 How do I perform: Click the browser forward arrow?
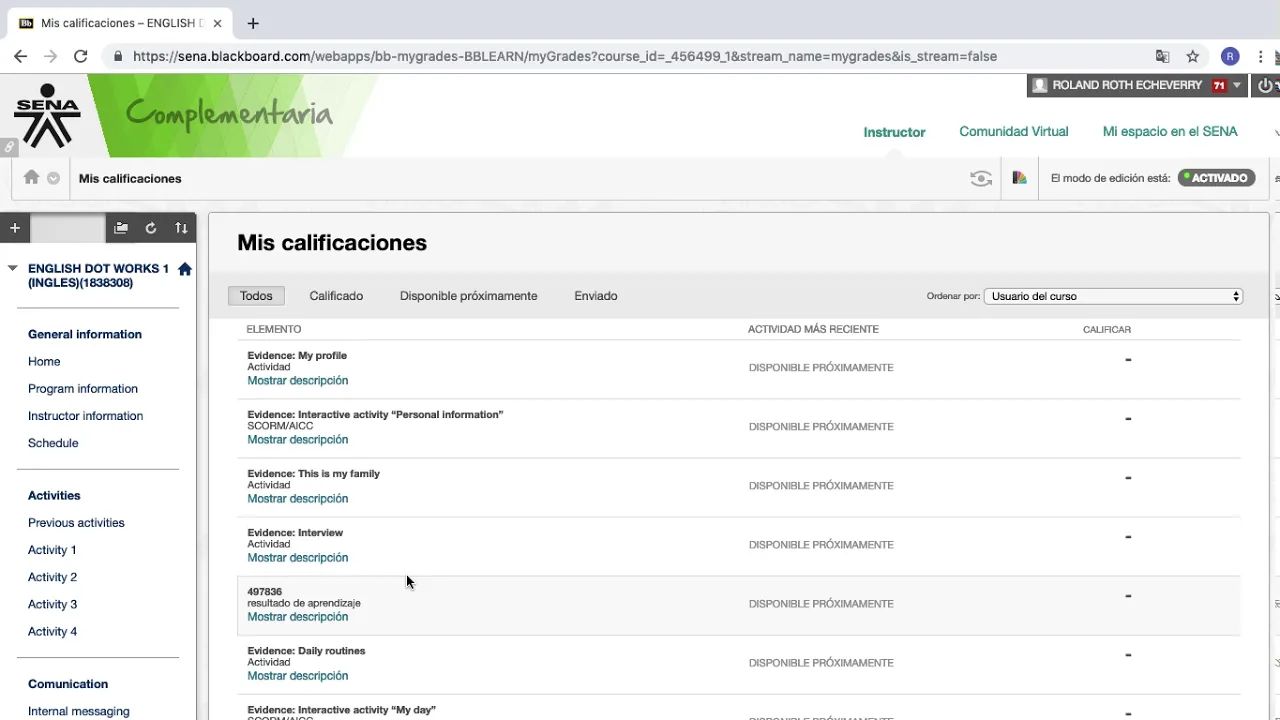[50, 57]
